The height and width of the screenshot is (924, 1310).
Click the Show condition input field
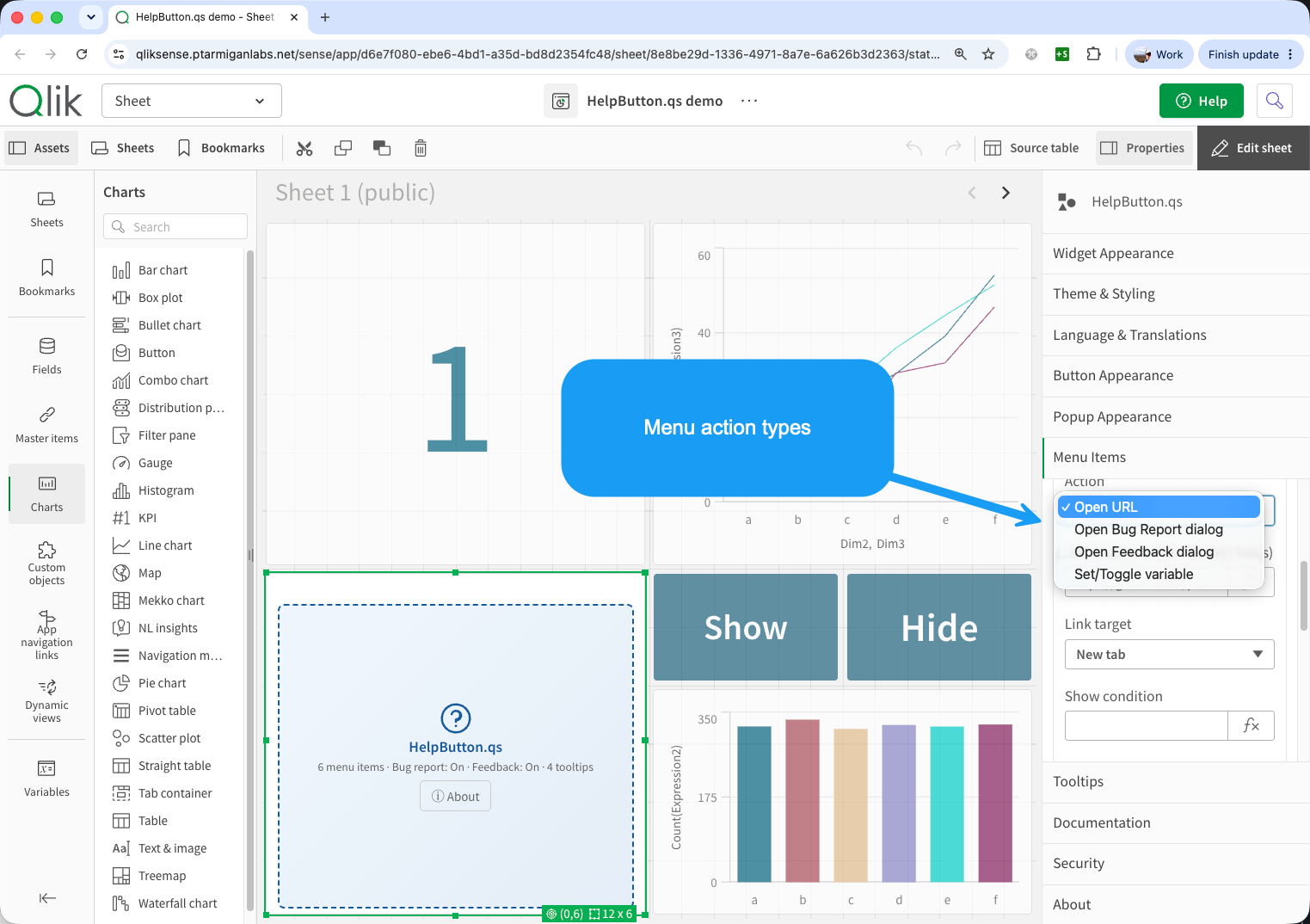pos(1146,725)
